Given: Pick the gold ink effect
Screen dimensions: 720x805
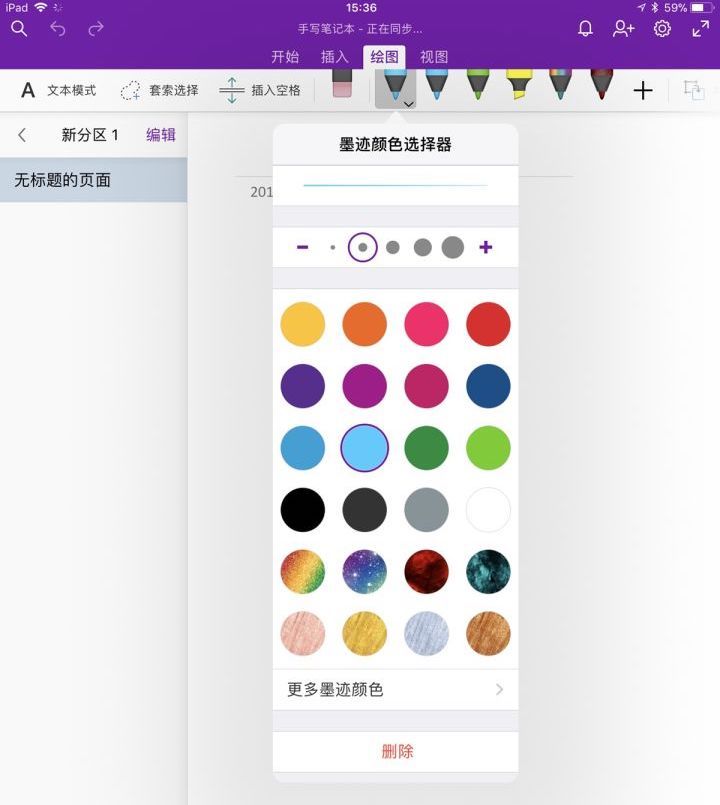Looking at the screenshot, I should coord(365,634).
